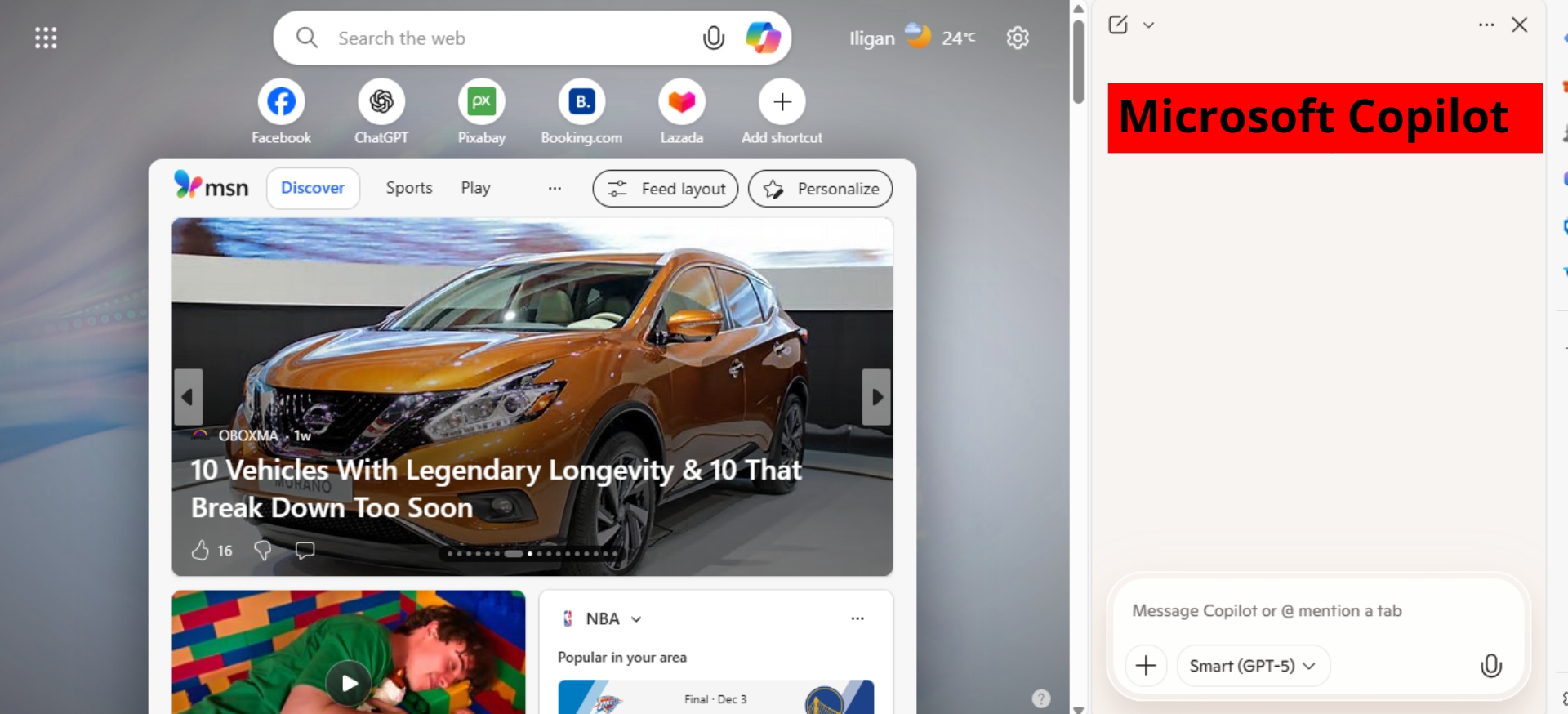Dislike the vehicles article with thumbs down
The image size is (1568, 714).
262,551
